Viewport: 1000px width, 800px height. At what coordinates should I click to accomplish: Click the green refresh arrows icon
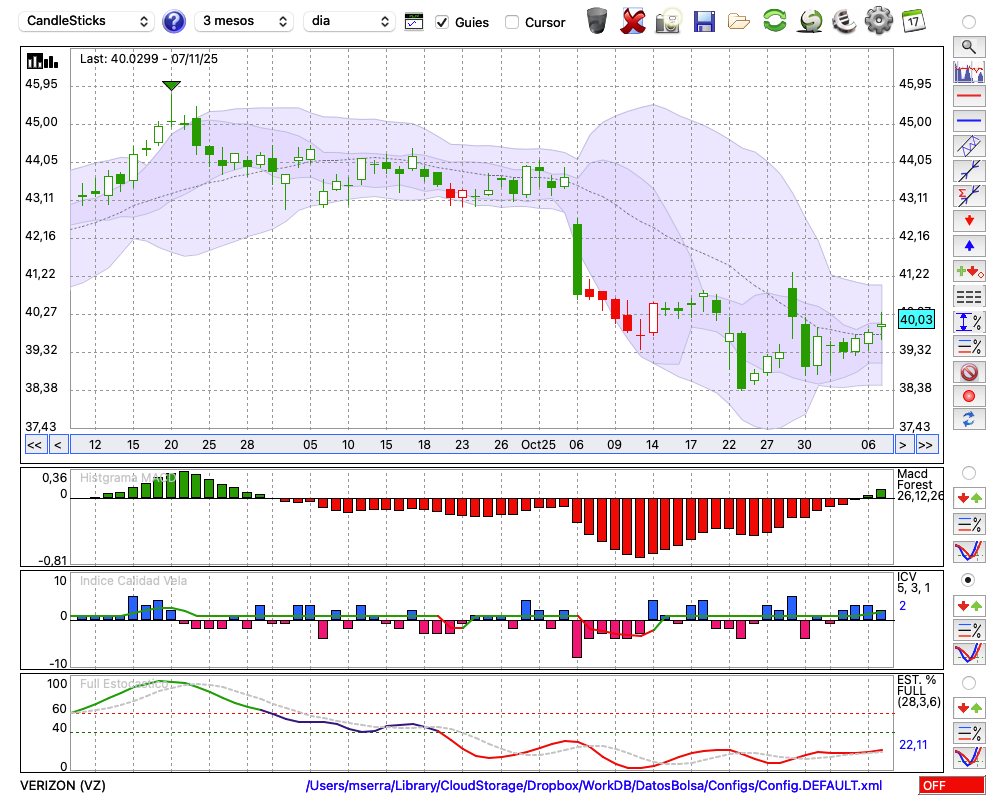coord(774,21)
